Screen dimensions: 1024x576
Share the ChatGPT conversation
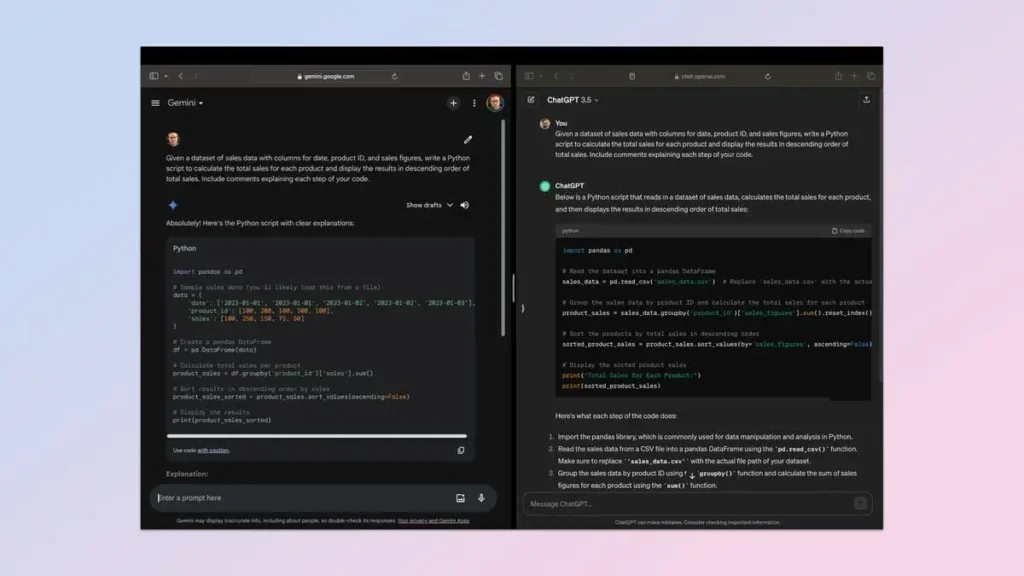[865, 100]
